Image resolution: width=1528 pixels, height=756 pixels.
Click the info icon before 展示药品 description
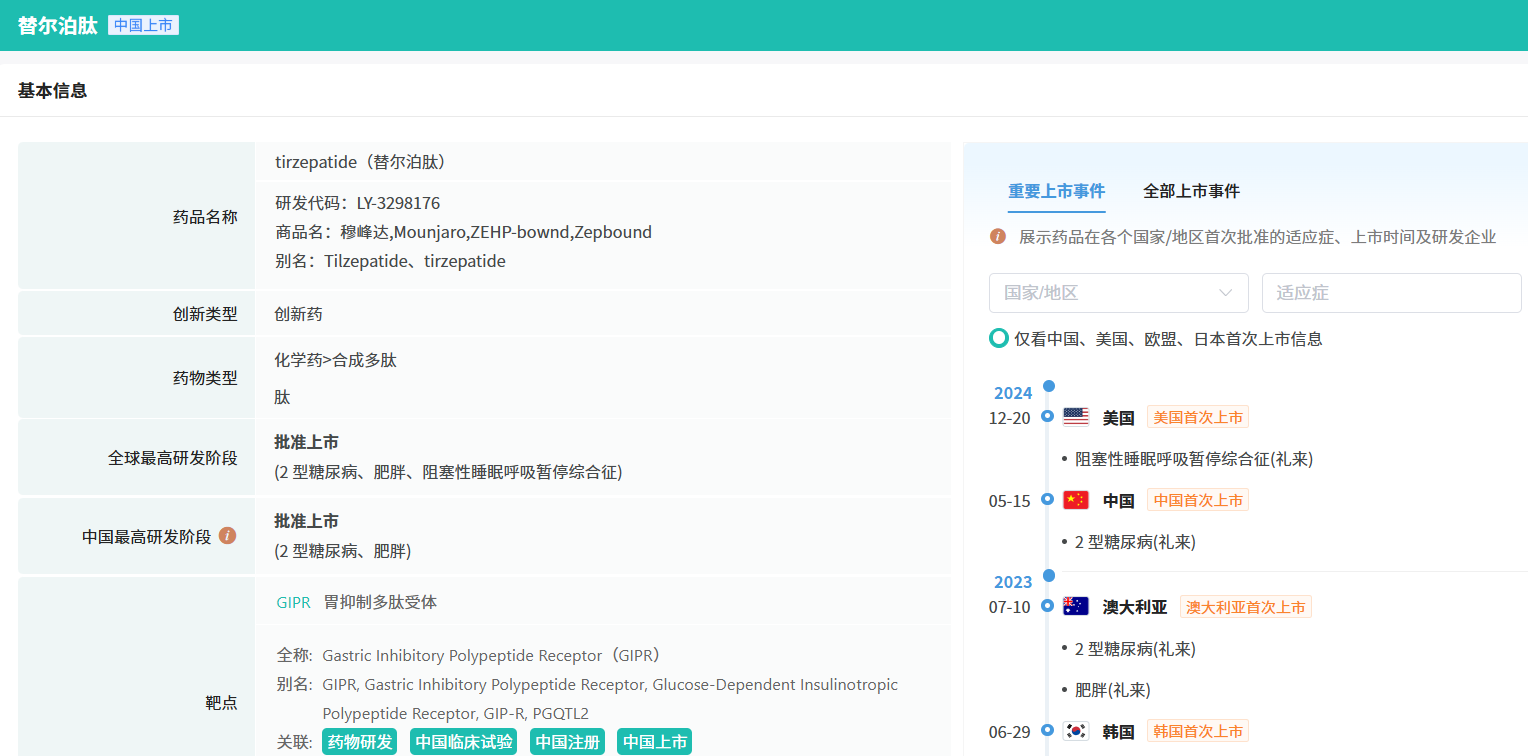click(998, 237)
